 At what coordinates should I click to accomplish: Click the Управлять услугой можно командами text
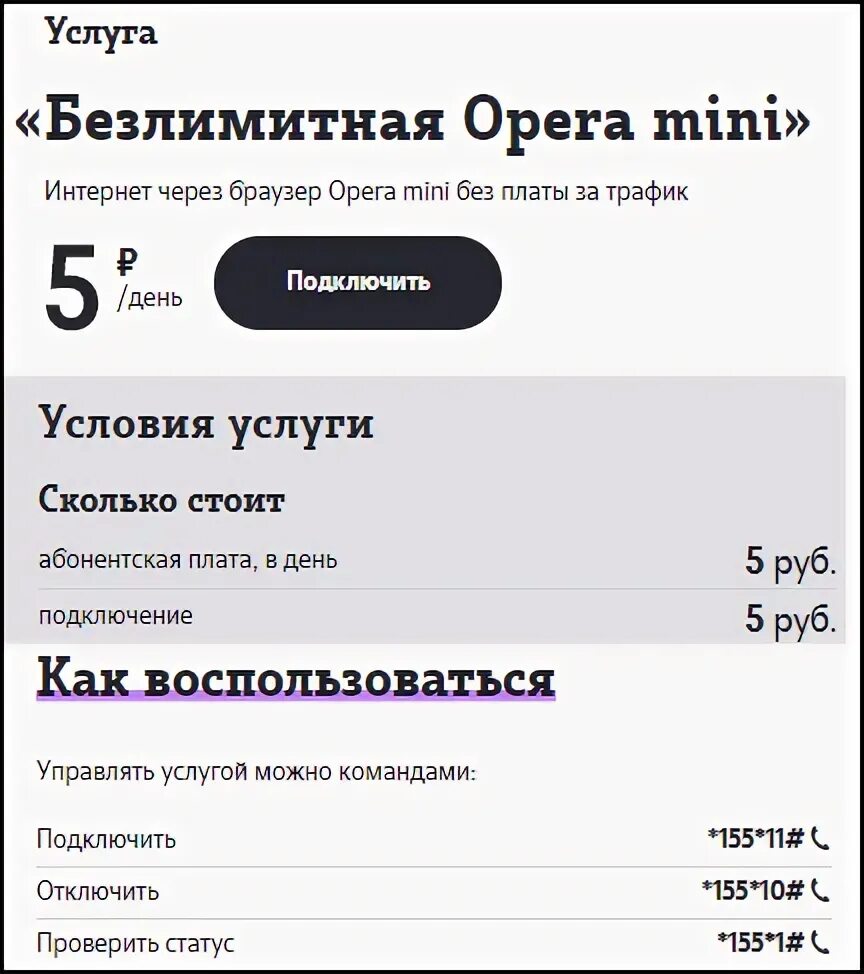tap(257, 771)
